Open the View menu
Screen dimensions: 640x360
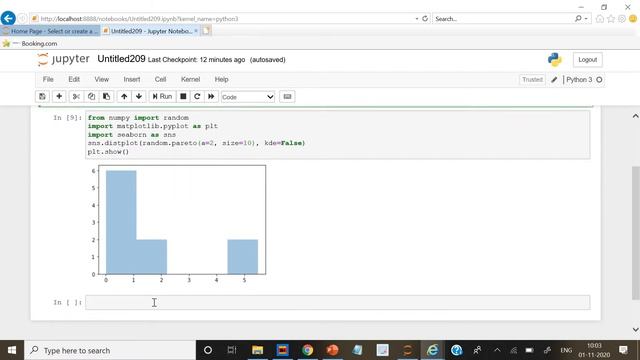coord(102,79)
